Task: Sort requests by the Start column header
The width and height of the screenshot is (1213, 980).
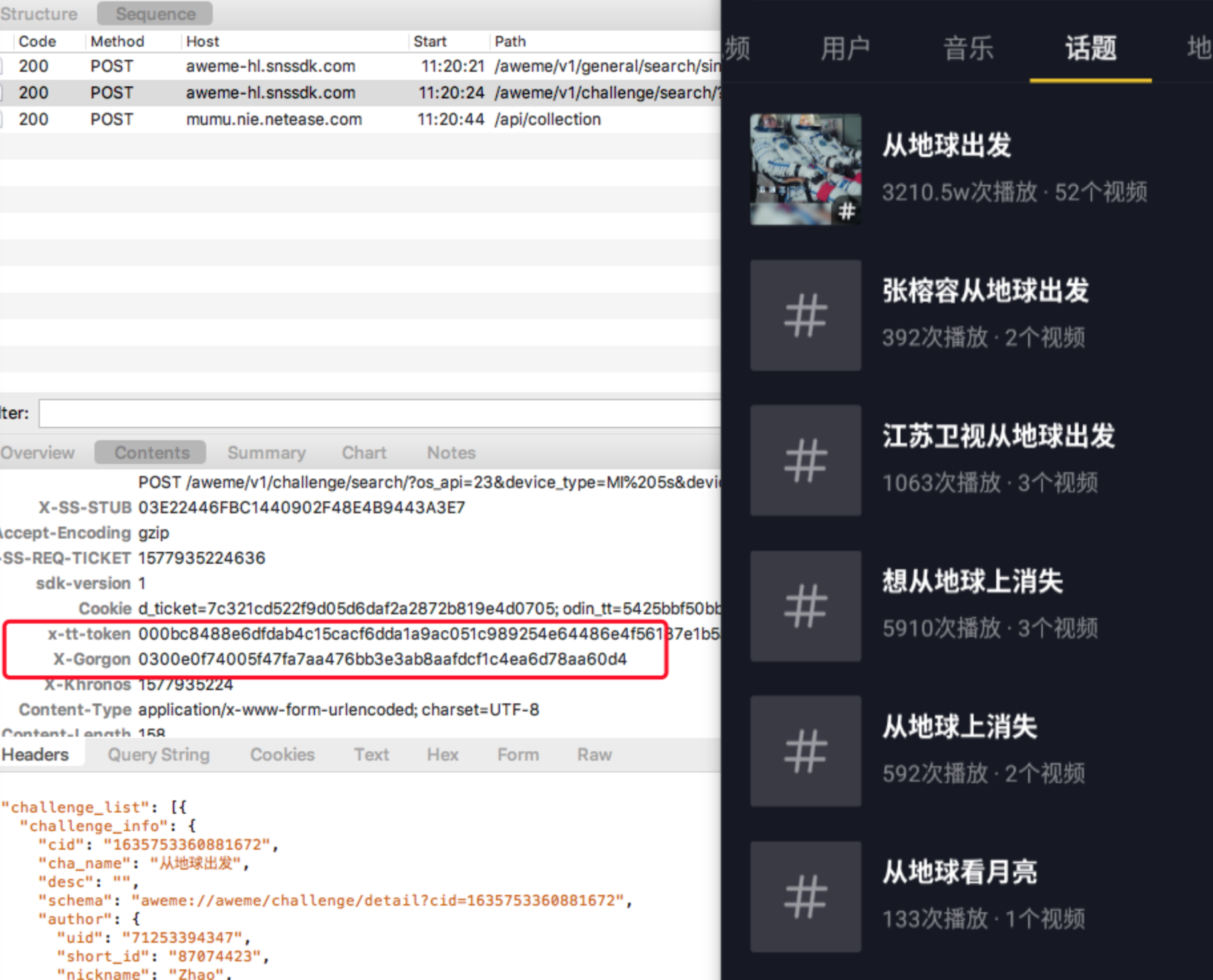Action: 430,41
